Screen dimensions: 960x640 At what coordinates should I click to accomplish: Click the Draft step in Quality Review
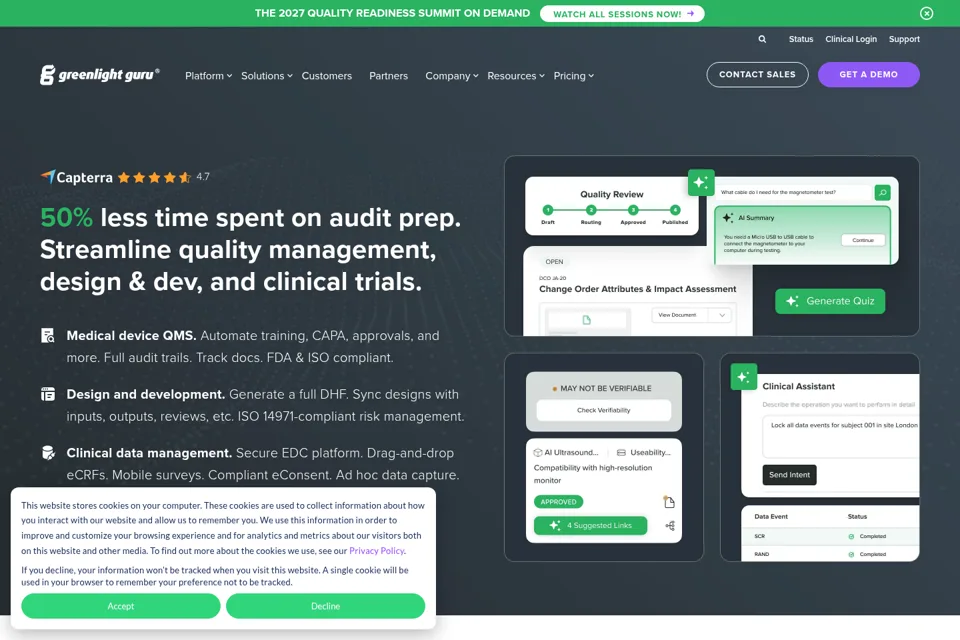pyautogui.click(x=548, y=214)
